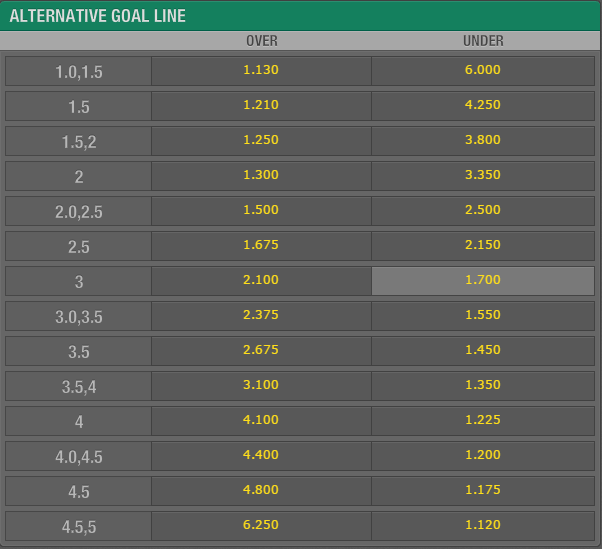
Task: Select Over 1.500 on line 2.0,2.5
Action: tap(261, 211)
